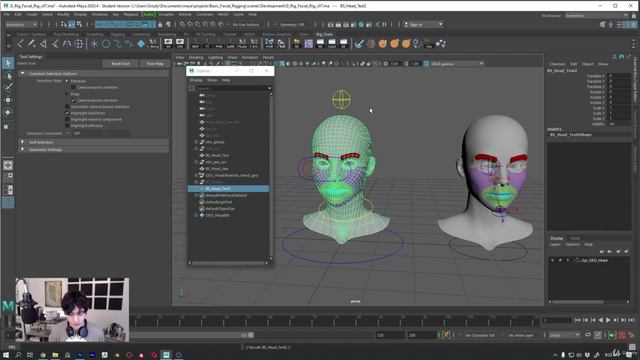
Task: Click the Symmetry Off setting
Action: (x=292, y=24)
